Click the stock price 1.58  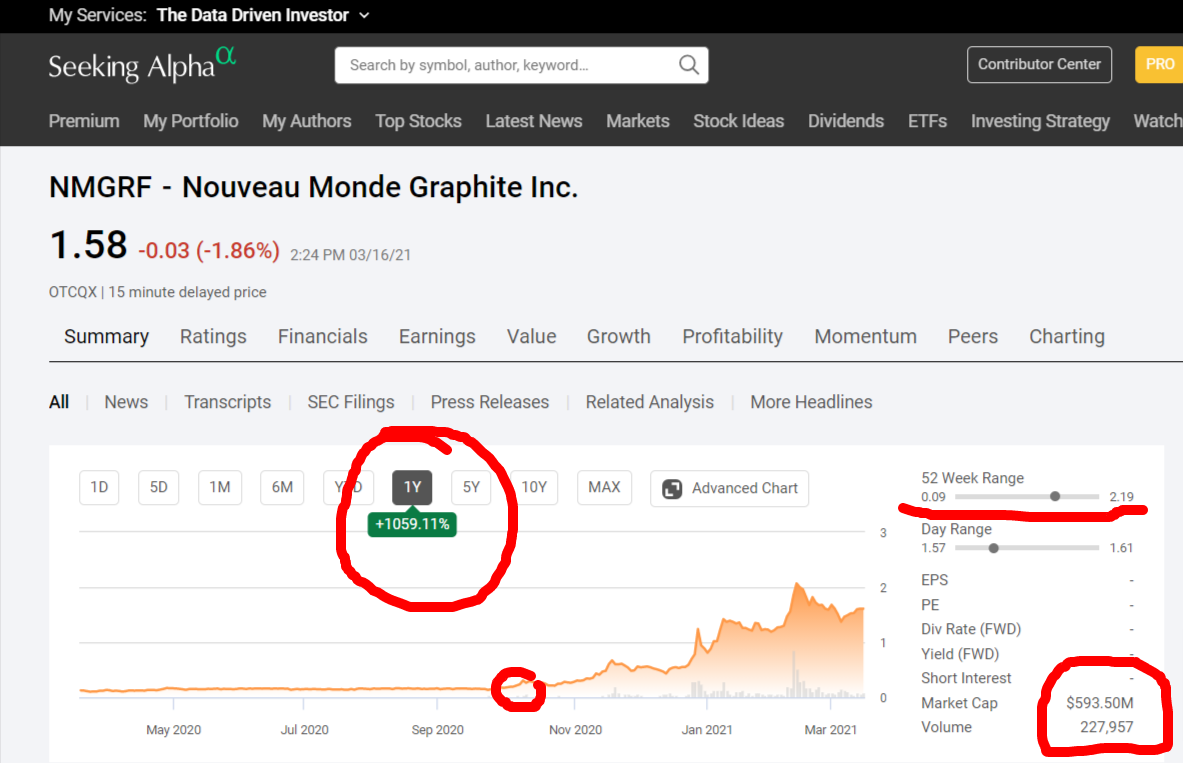(88, 245)
